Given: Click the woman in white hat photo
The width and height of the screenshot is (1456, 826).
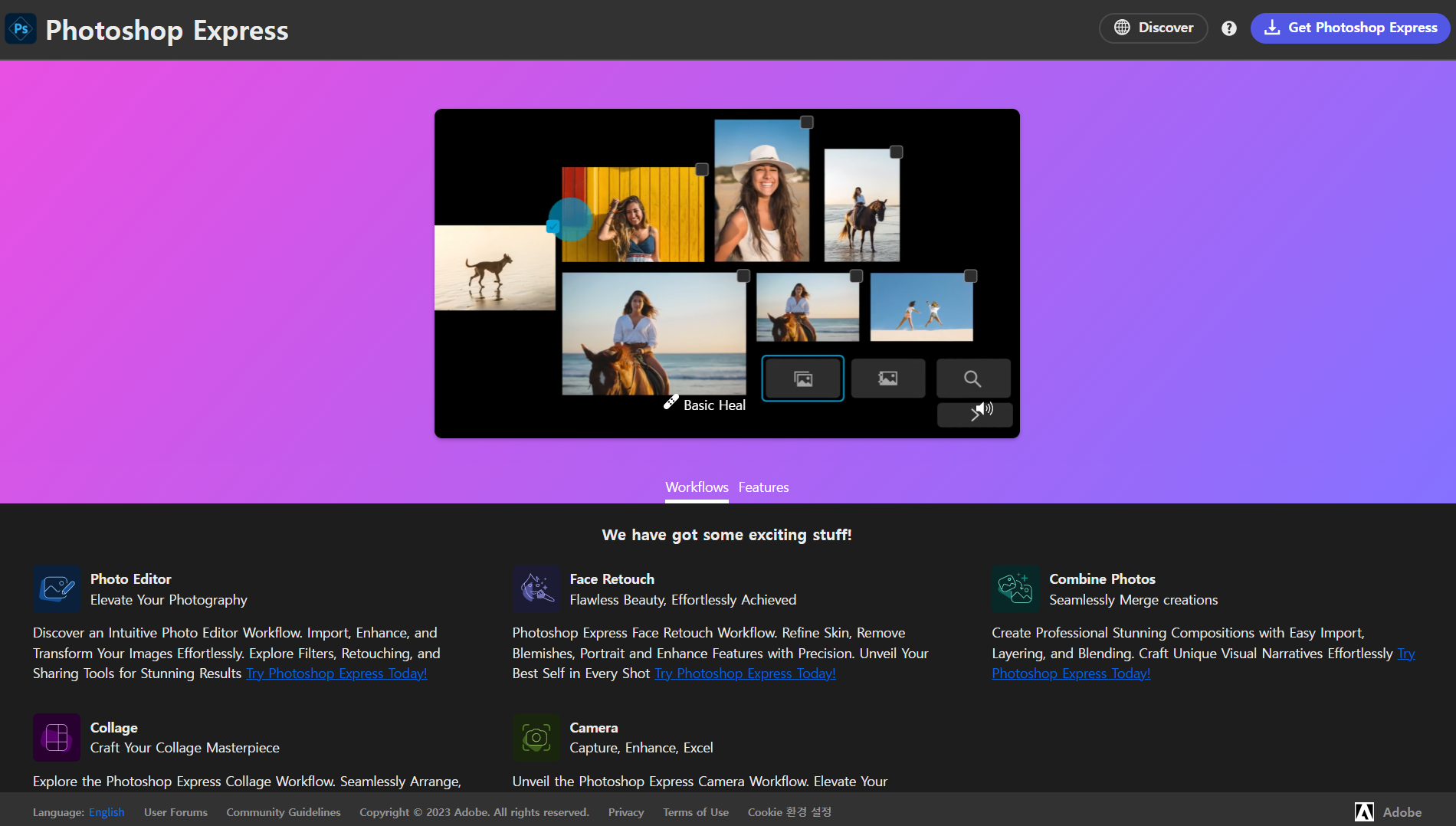Looking at the screenshot, I should [762, 191].
